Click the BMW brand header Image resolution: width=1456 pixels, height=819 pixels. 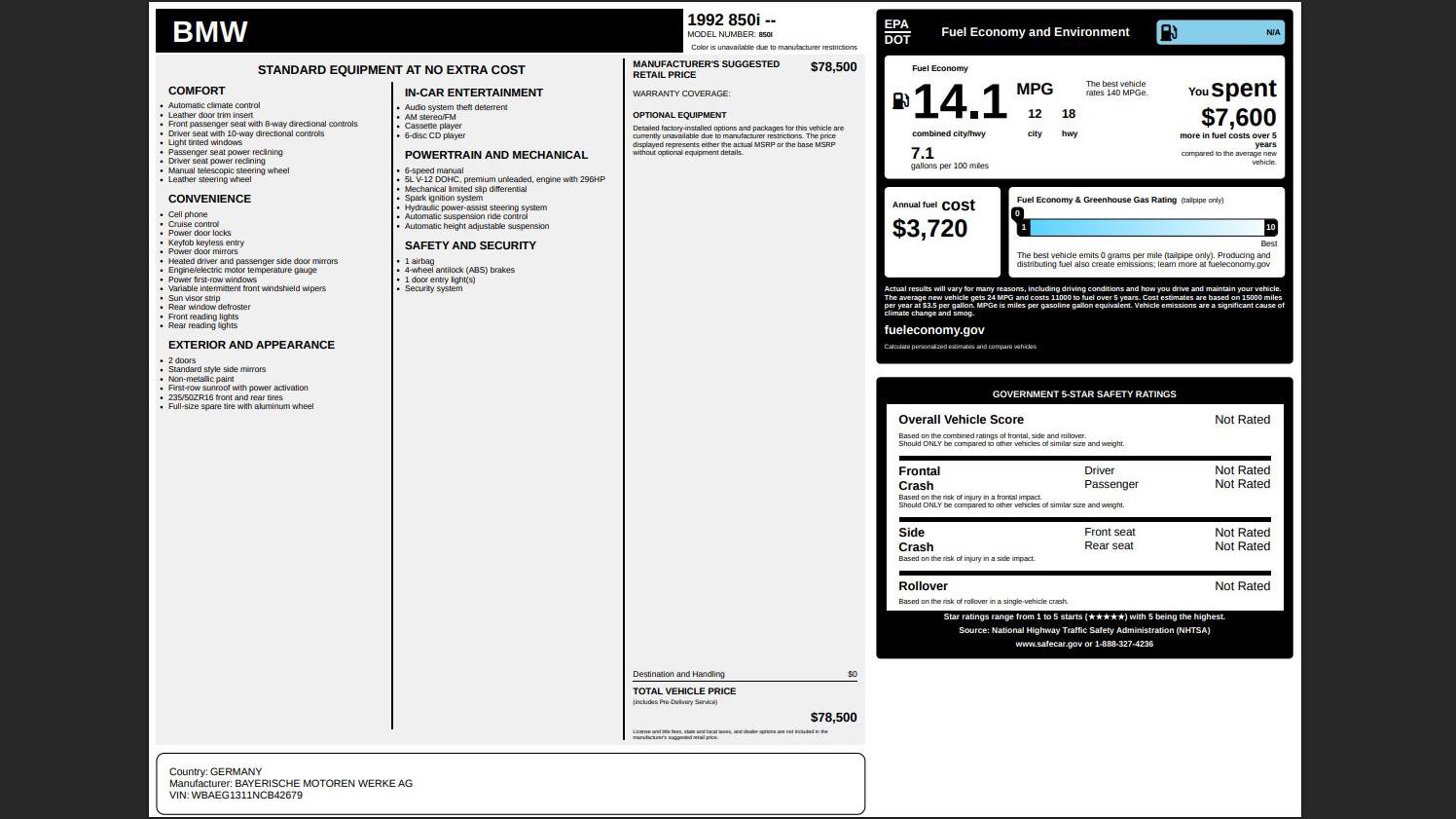click(x=210, y=31)
